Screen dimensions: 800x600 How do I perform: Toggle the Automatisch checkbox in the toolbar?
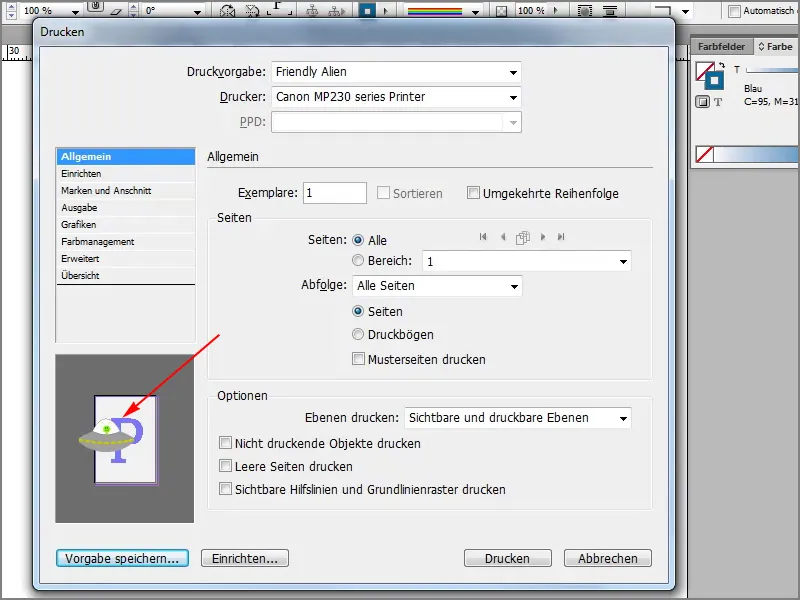tap(734, 11)
